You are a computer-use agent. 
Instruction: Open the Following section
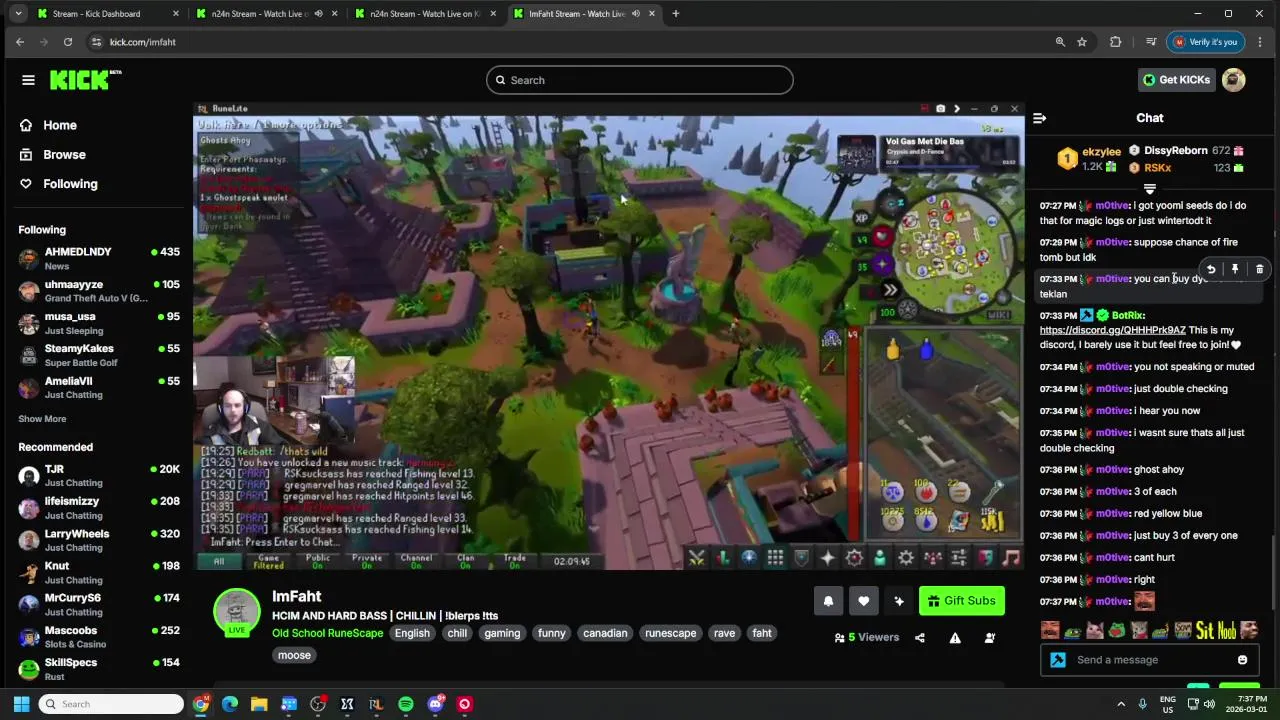[58, 184]
